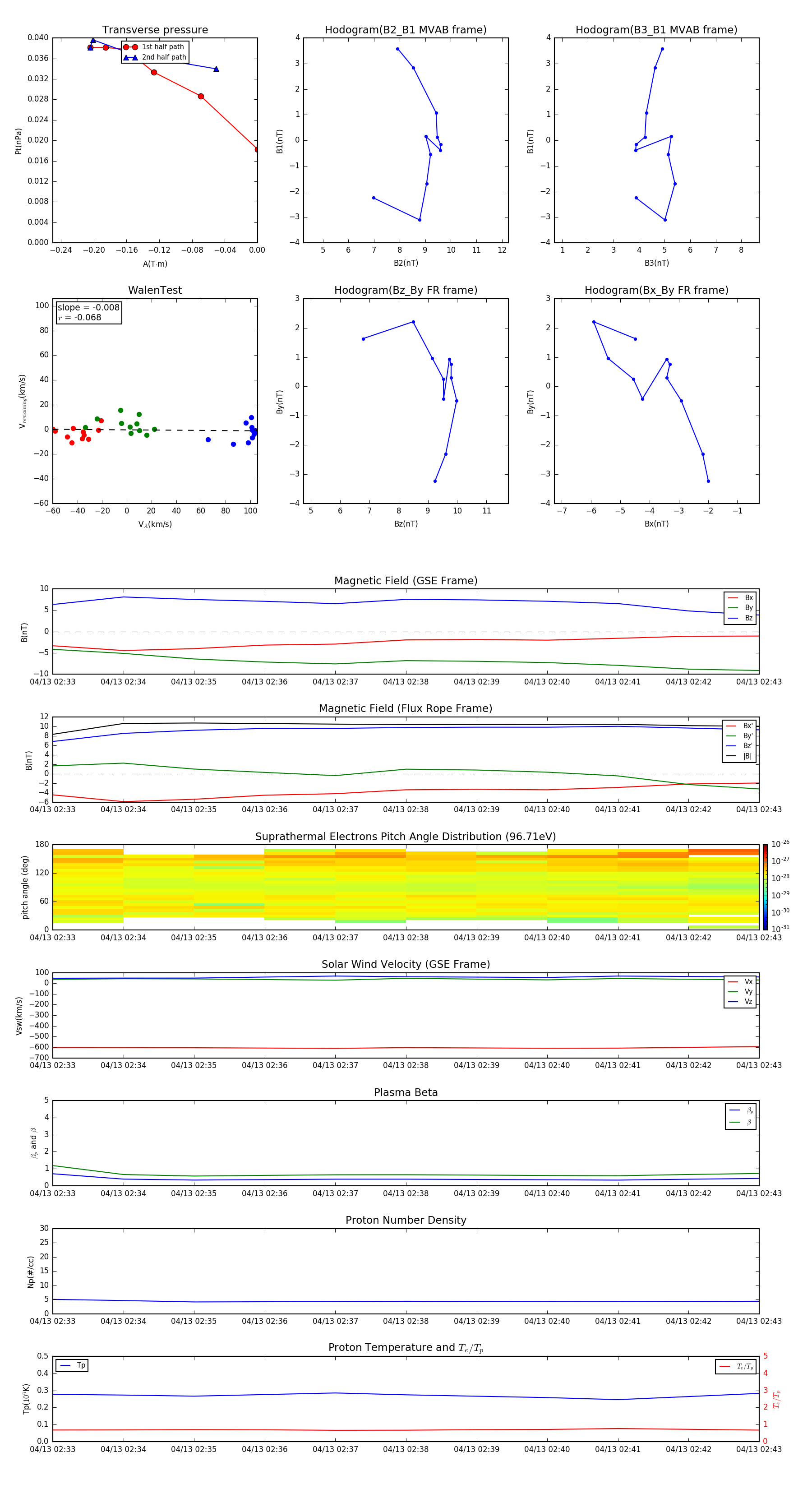
Task: Click the 'Hodogram(B3_B1 MVAB frame)' title
Action: click(656, 30)
